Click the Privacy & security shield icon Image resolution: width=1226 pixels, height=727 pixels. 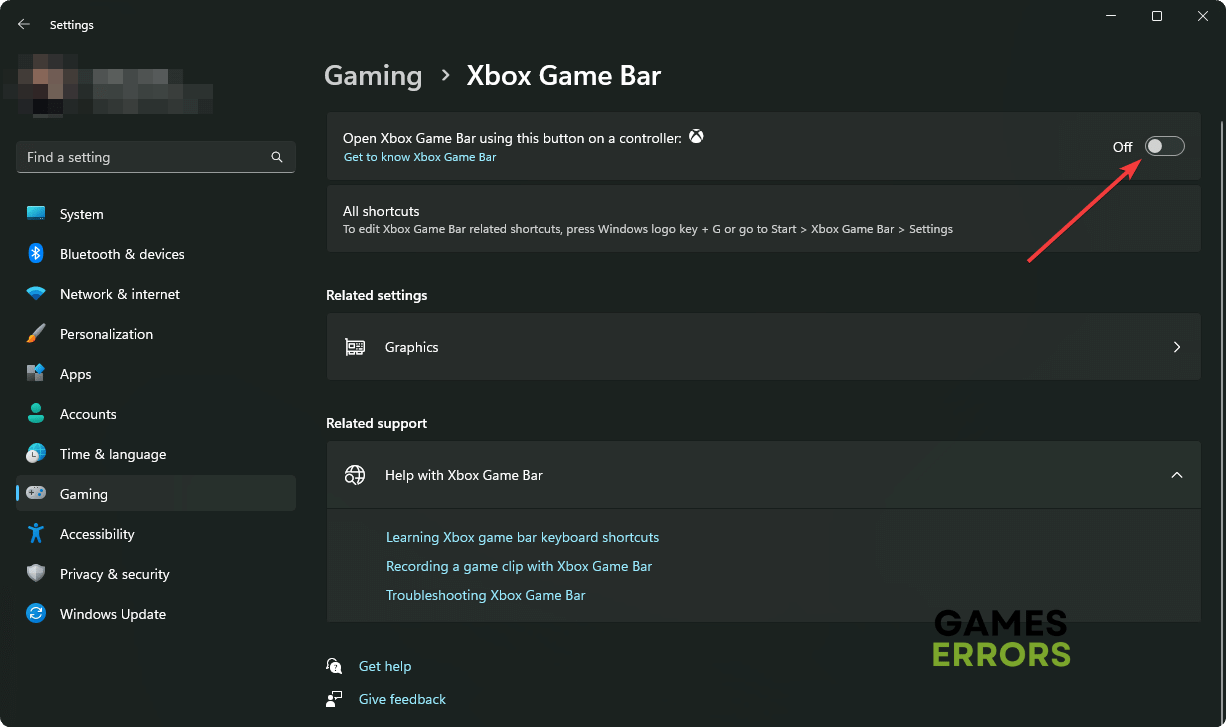pos(36,574)
